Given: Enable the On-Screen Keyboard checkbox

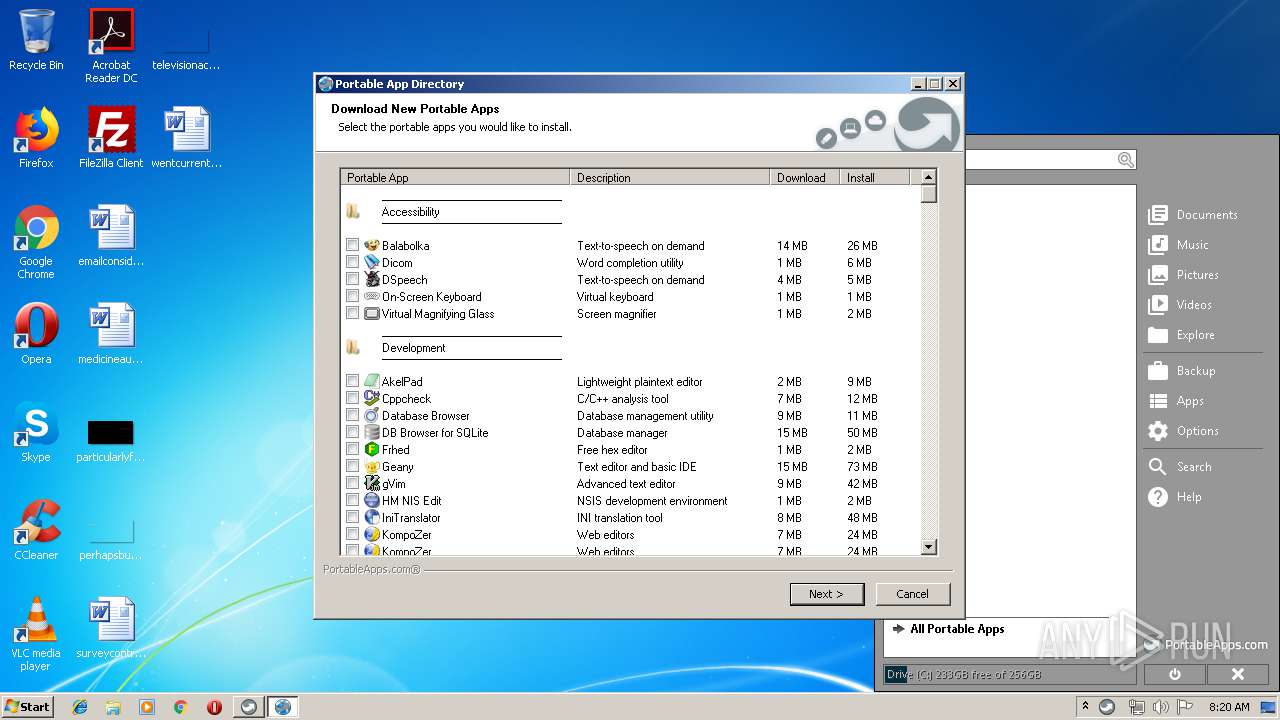Looking at the screenshot, I should pyautogui.click(x=352, y=296).
